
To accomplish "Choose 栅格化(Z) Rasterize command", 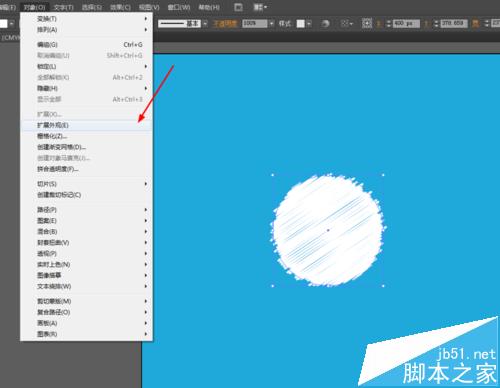I will tap(87, 136).
